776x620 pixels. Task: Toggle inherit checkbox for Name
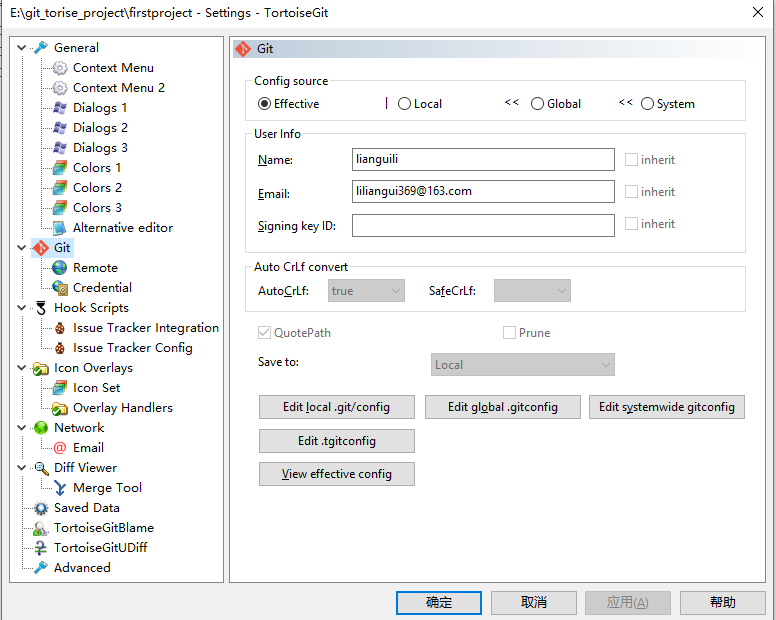(x=631, y=159)
